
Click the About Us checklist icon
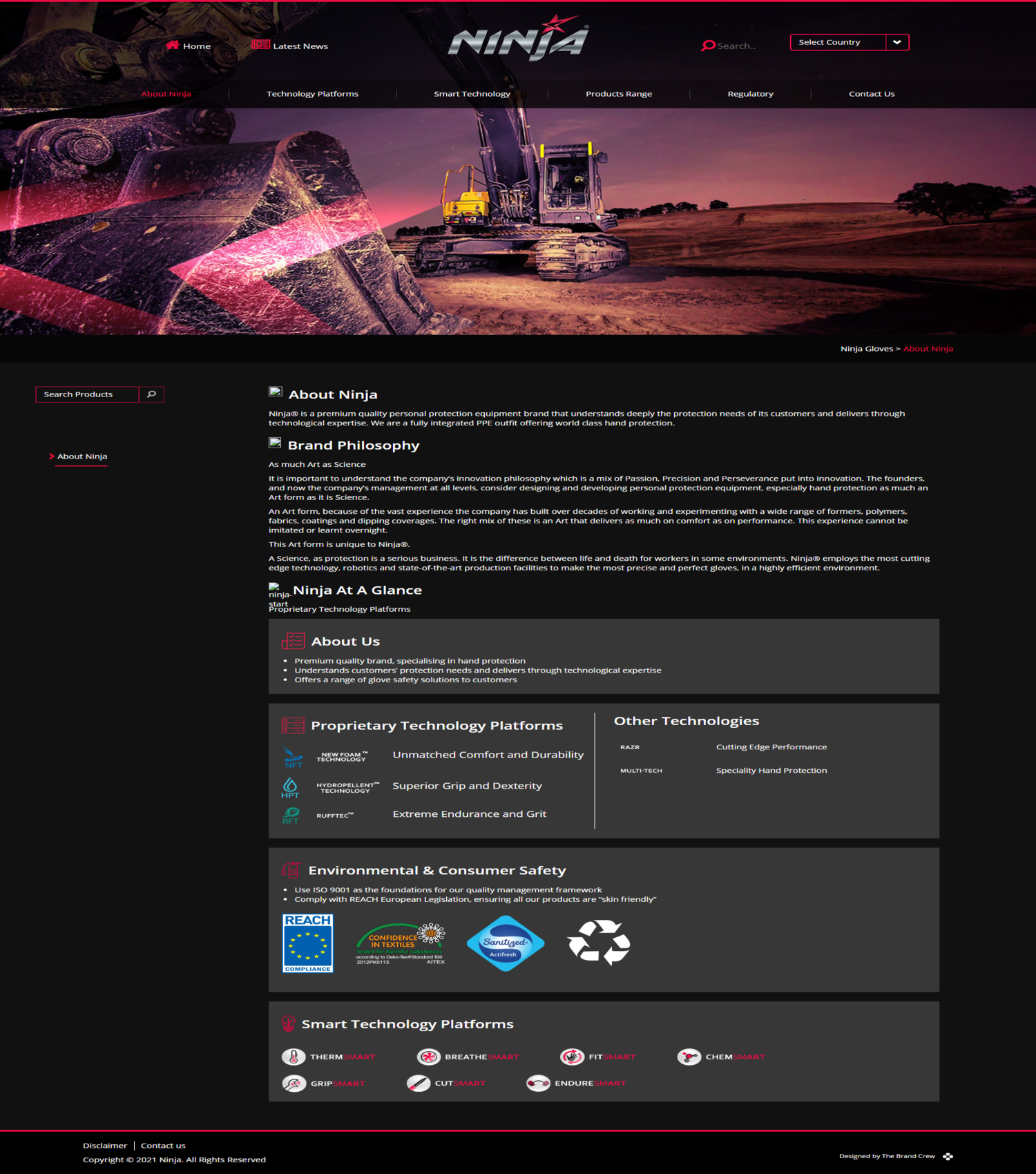tap(293, 641)
